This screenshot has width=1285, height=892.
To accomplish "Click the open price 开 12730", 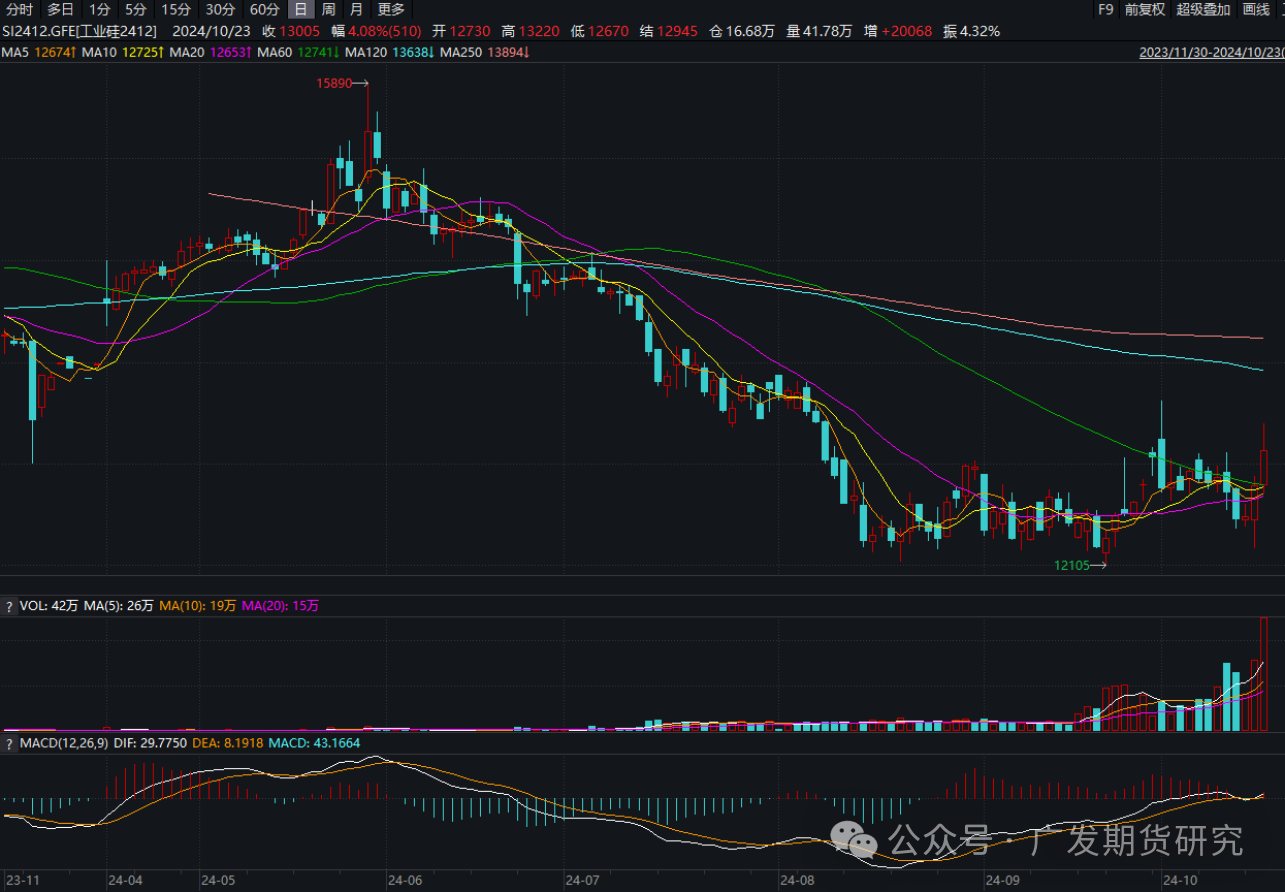I will pos(461,31).
